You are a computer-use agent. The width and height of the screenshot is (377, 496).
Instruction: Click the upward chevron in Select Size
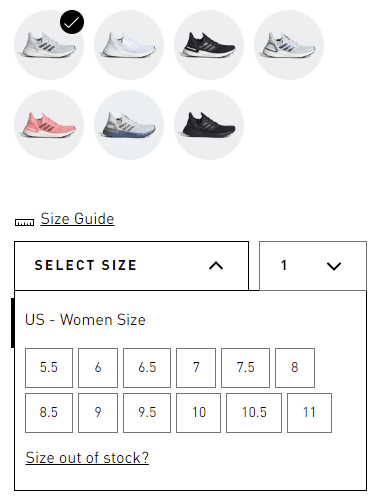[x=216, y=266]
